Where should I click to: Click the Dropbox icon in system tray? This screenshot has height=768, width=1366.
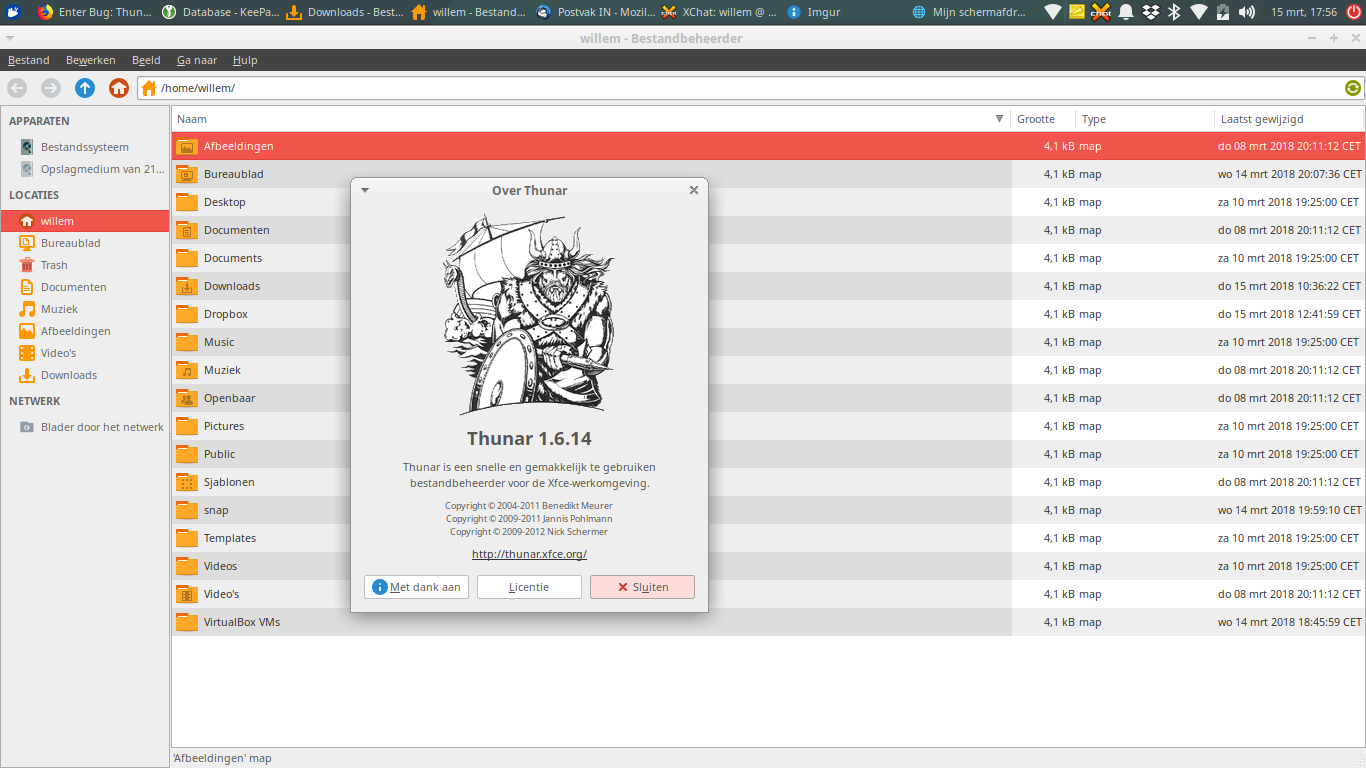tap(1151, 12)
